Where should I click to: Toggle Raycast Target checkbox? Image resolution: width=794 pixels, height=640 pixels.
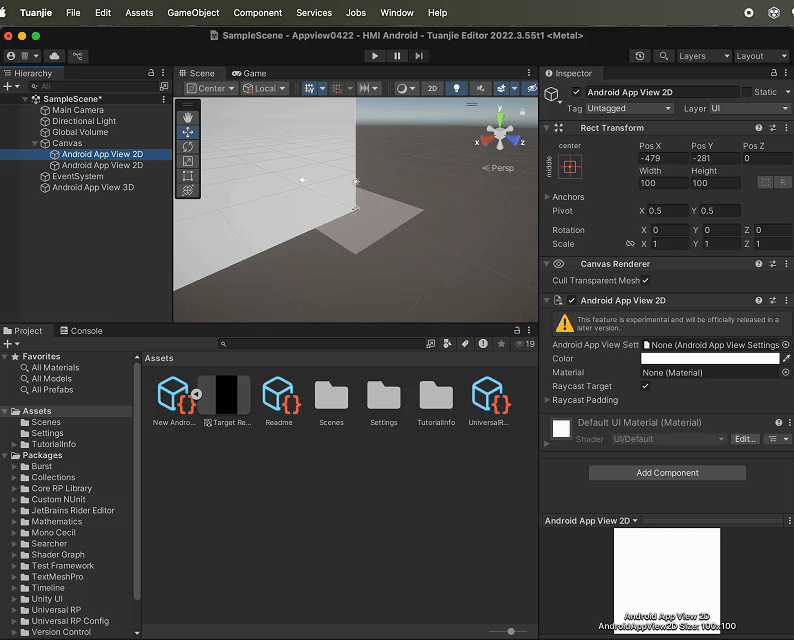645,386
